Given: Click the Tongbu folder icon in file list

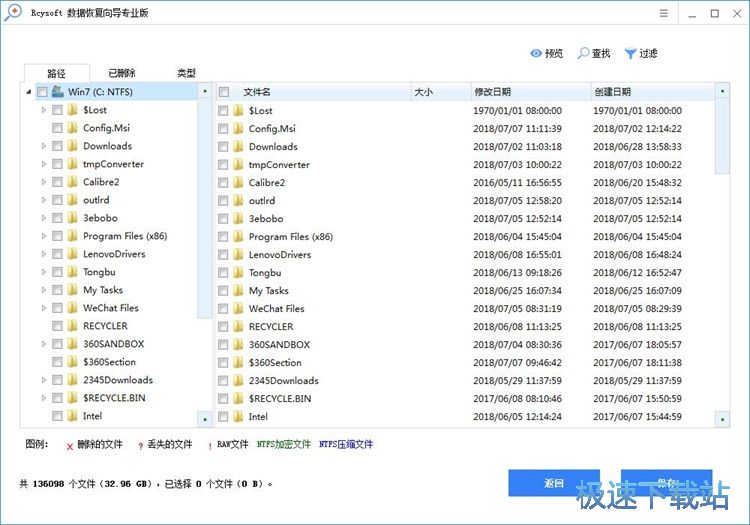Looking at the screenshot, I should 238,273.
